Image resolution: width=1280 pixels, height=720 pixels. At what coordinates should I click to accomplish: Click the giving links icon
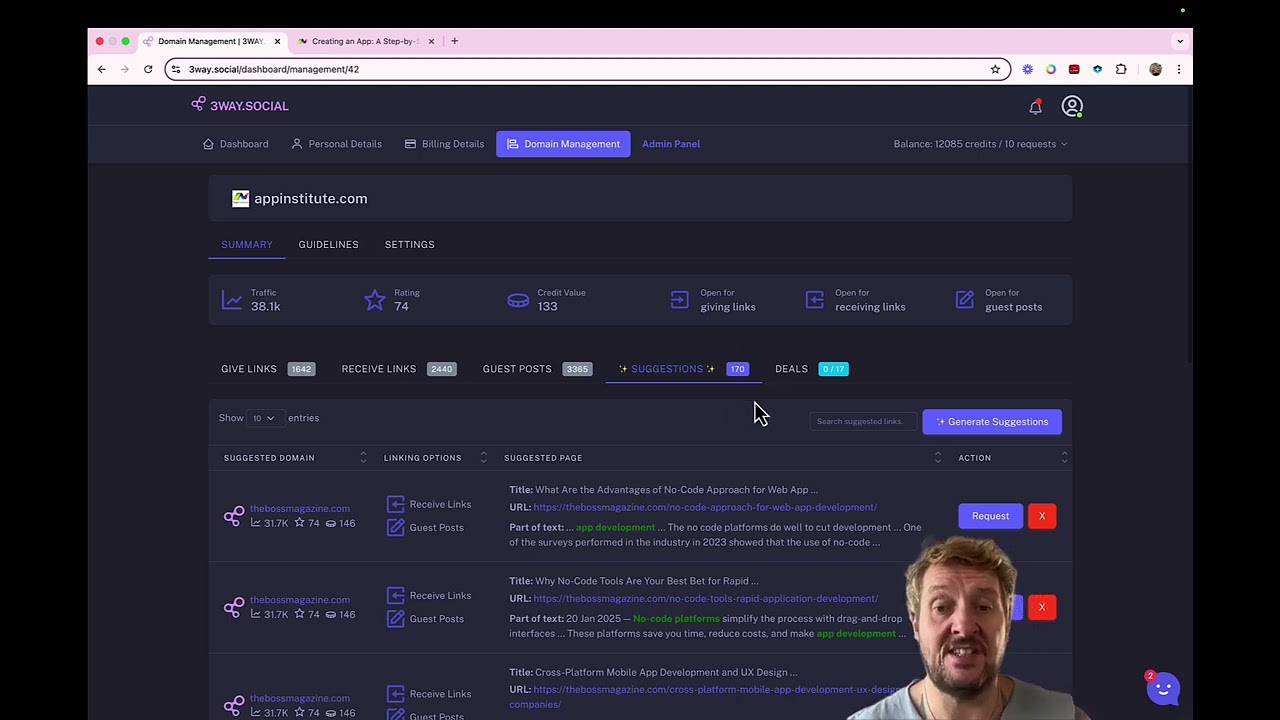(679, 300)
